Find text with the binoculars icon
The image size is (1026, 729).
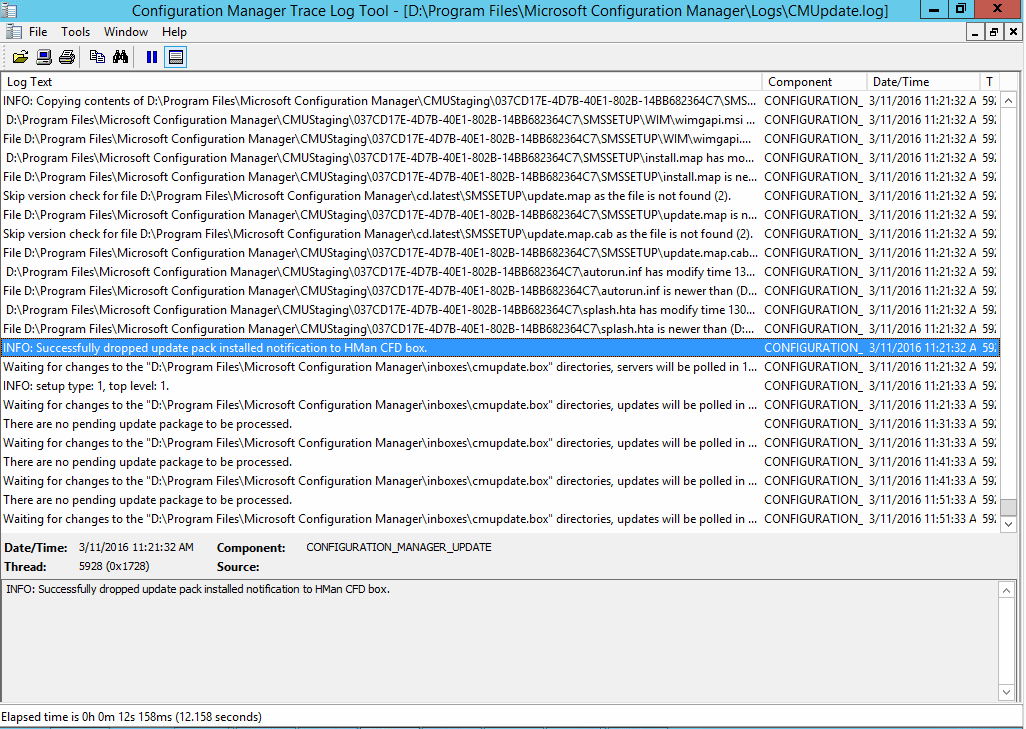pos(120,57)
